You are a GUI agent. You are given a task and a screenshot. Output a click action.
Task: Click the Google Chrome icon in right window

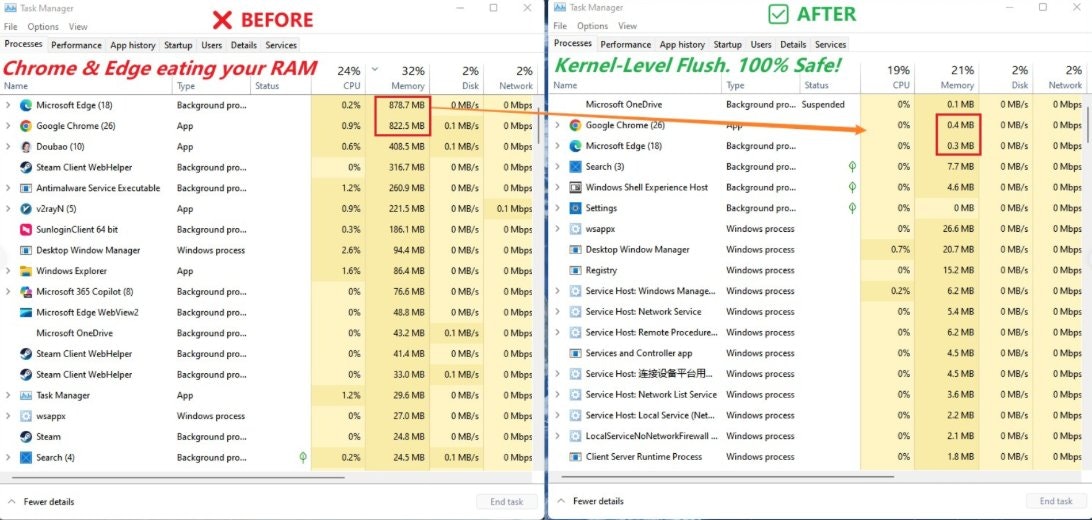575,125
